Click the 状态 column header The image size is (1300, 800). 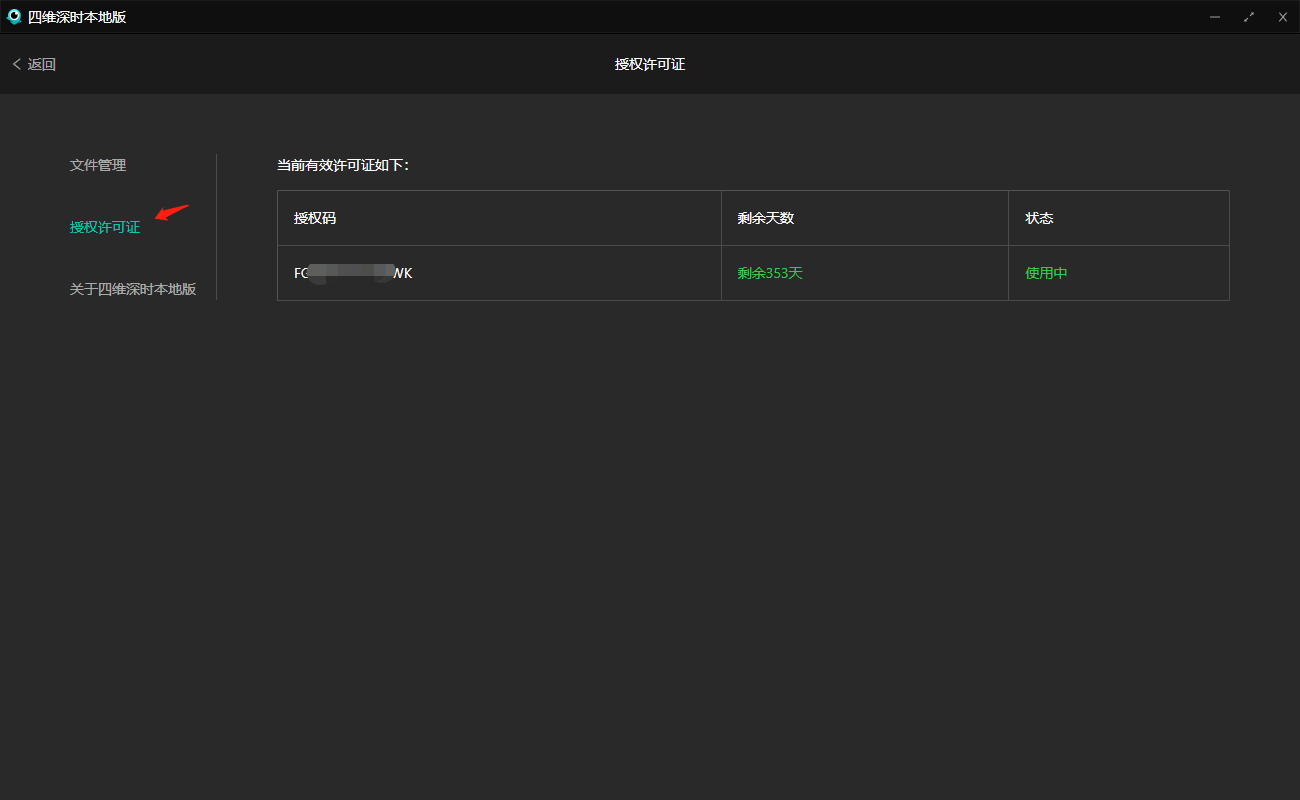coord(1039,218)
